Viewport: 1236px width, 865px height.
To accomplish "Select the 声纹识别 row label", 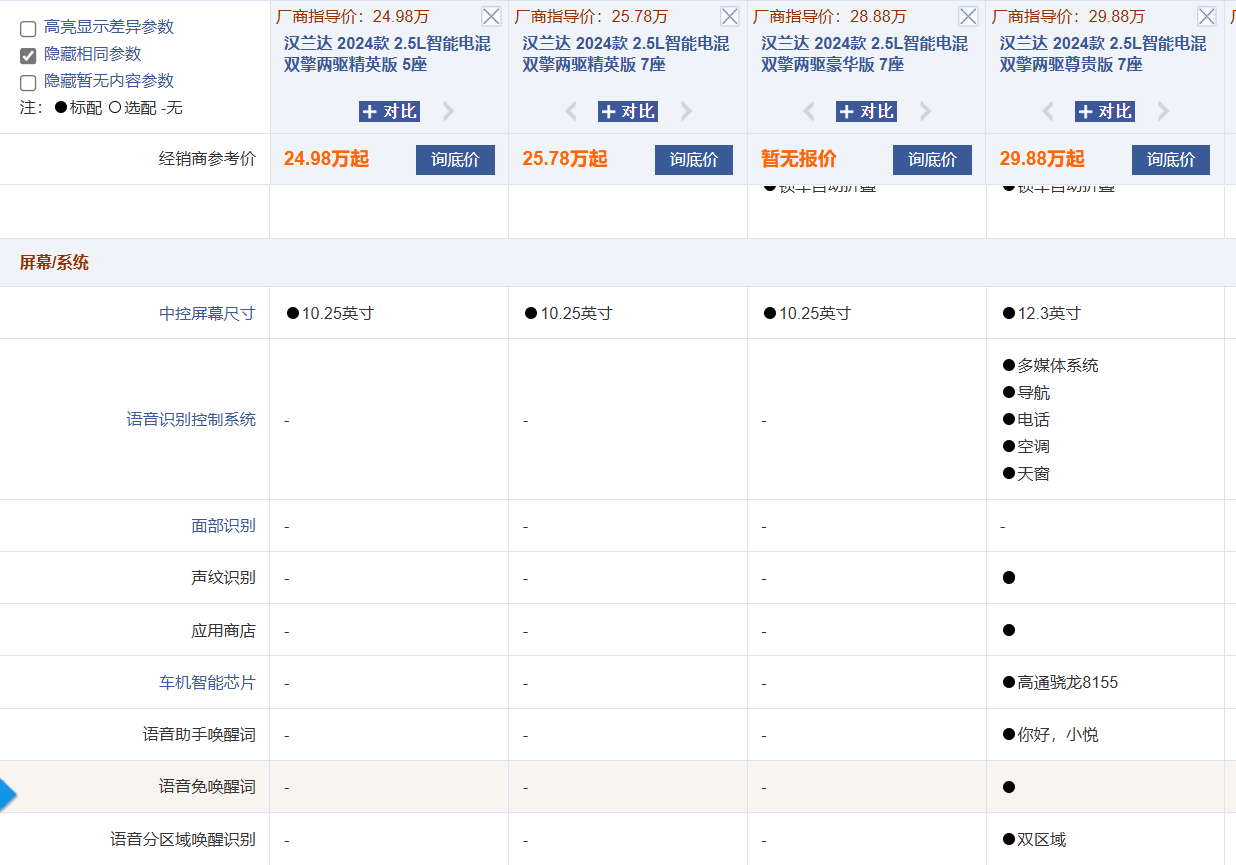I will tap(223, 577).
